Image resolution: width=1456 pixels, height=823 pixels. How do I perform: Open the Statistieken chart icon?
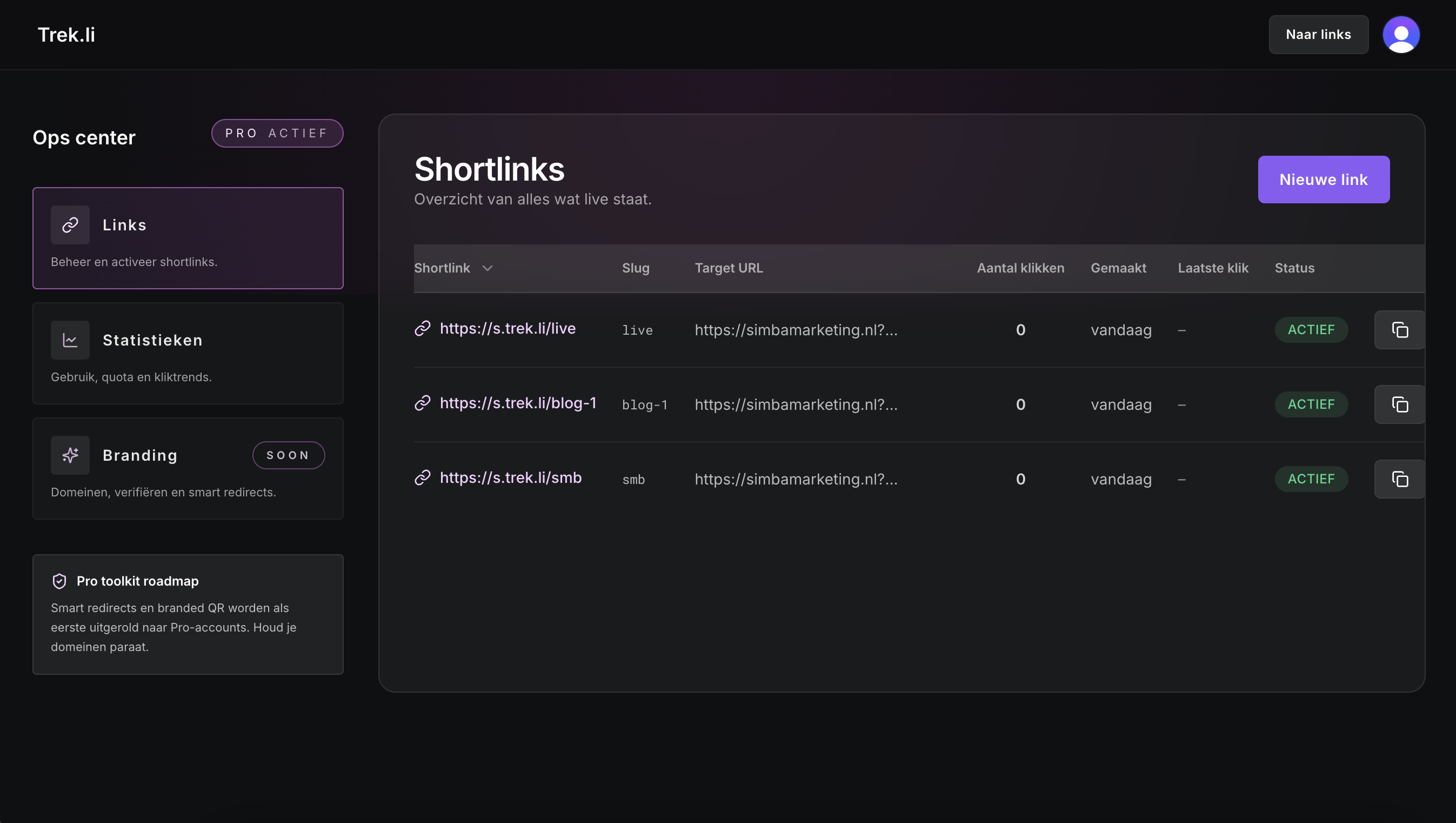(70, 340)
